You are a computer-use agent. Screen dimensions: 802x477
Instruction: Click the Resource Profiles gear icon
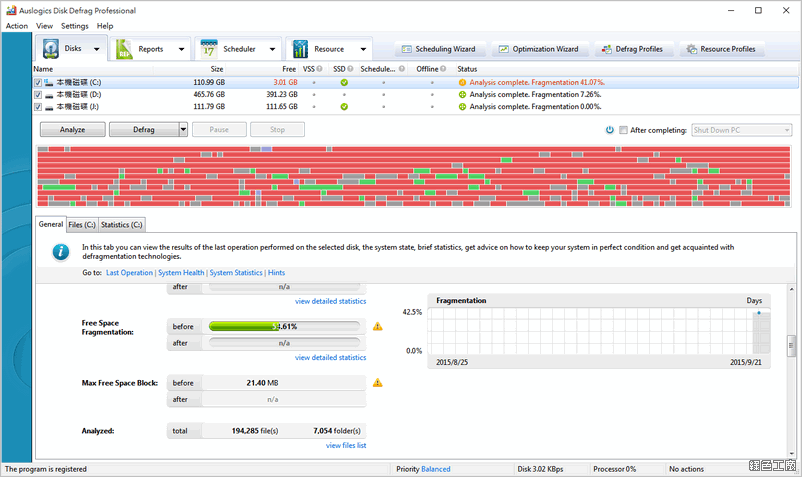pos(692,49)
